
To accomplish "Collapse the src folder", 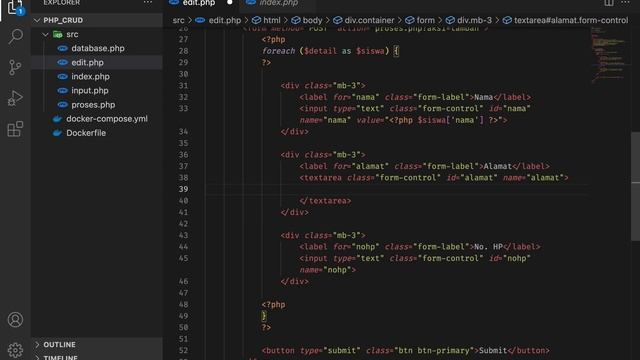I will click(x=46, y=34).
